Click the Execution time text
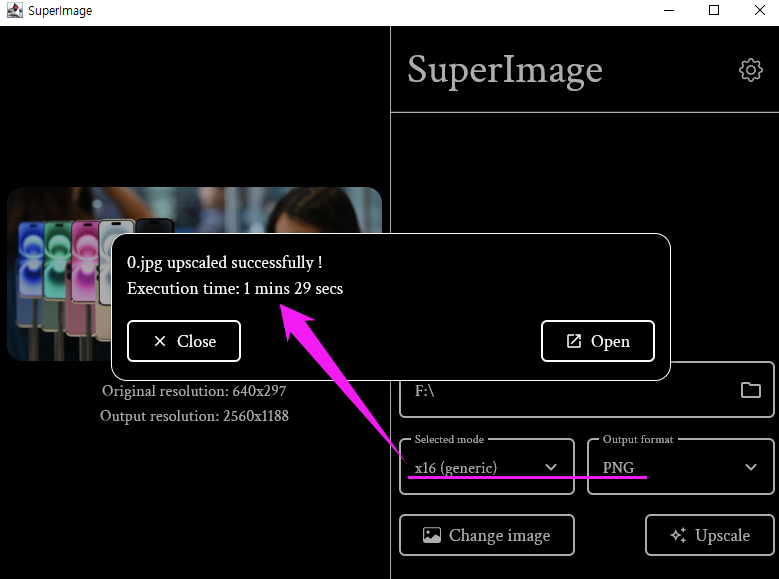 (x=235, y=288)
